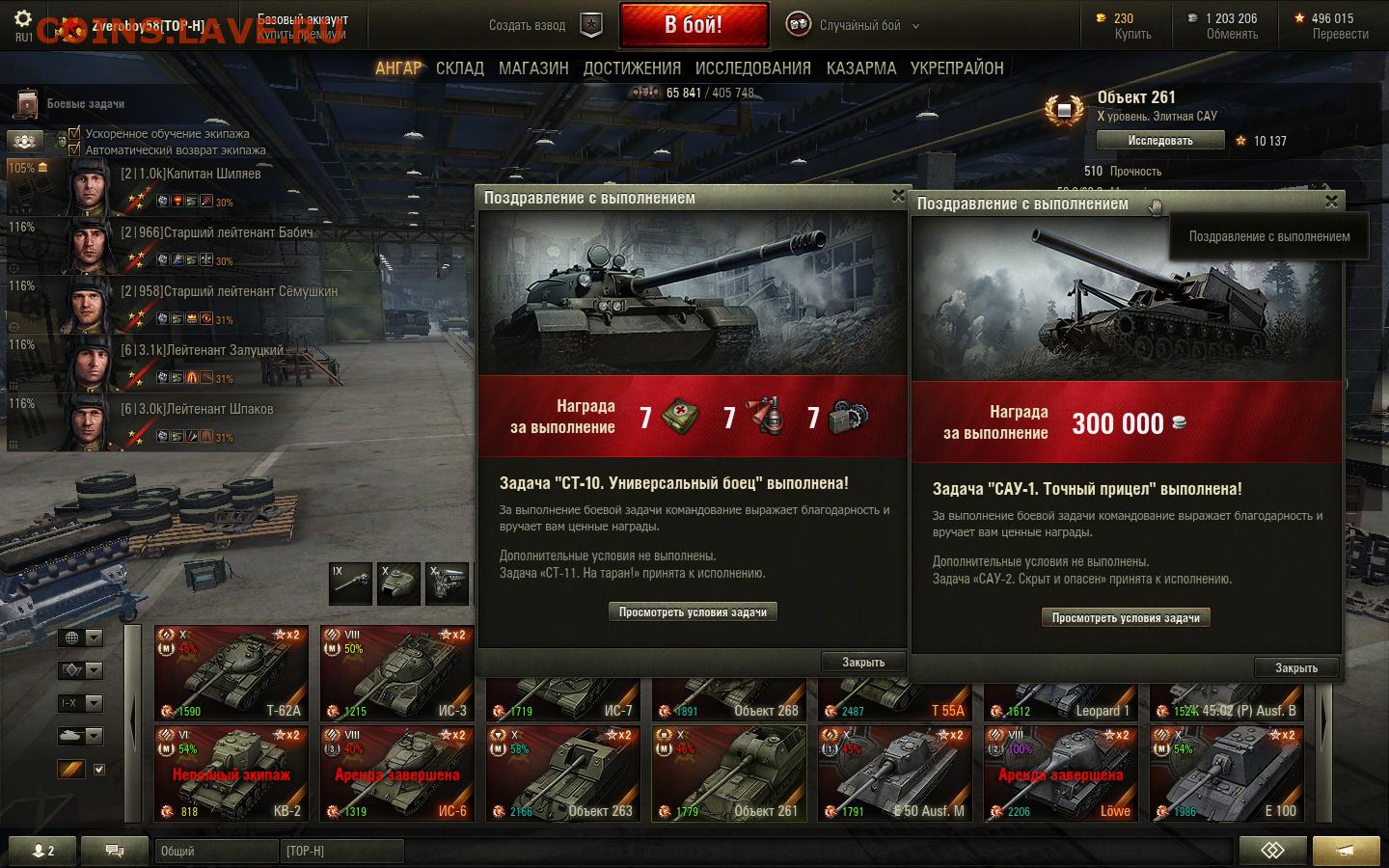Toggle the favorites filter checkbox

pyautogui.click(x=98, y=769)
